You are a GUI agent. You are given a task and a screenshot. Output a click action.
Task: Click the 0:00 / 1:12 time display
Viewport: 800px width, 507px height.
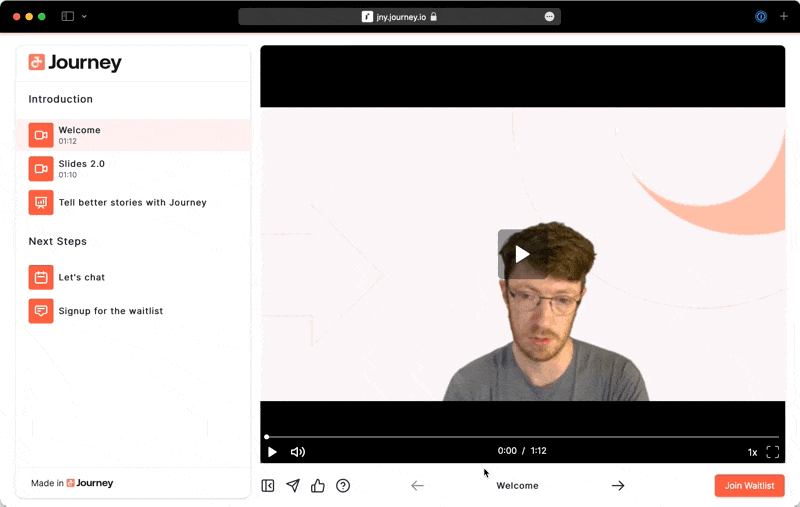pos(522,451)
